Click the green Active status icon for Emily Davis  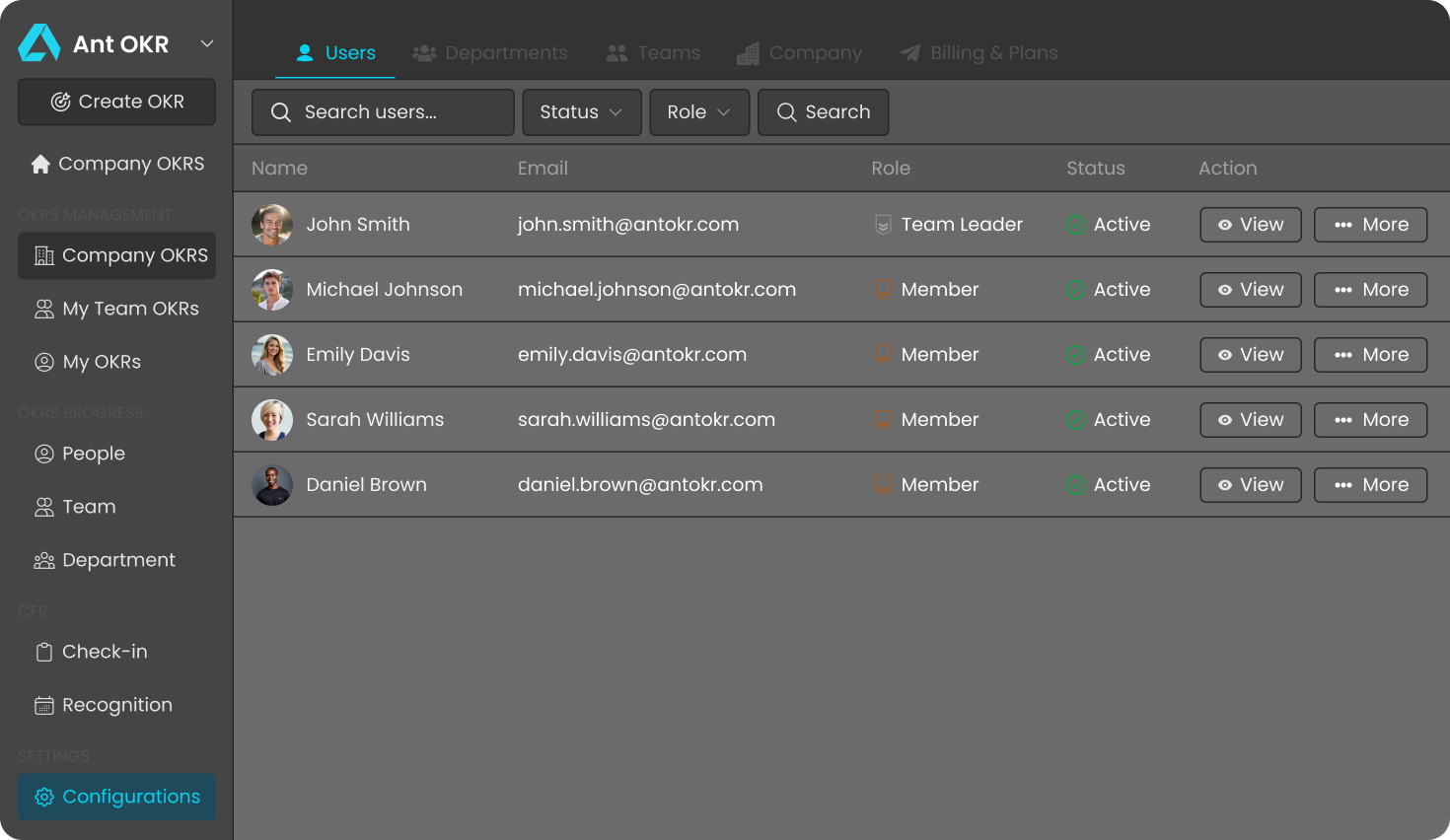[x=1074, y=354]
